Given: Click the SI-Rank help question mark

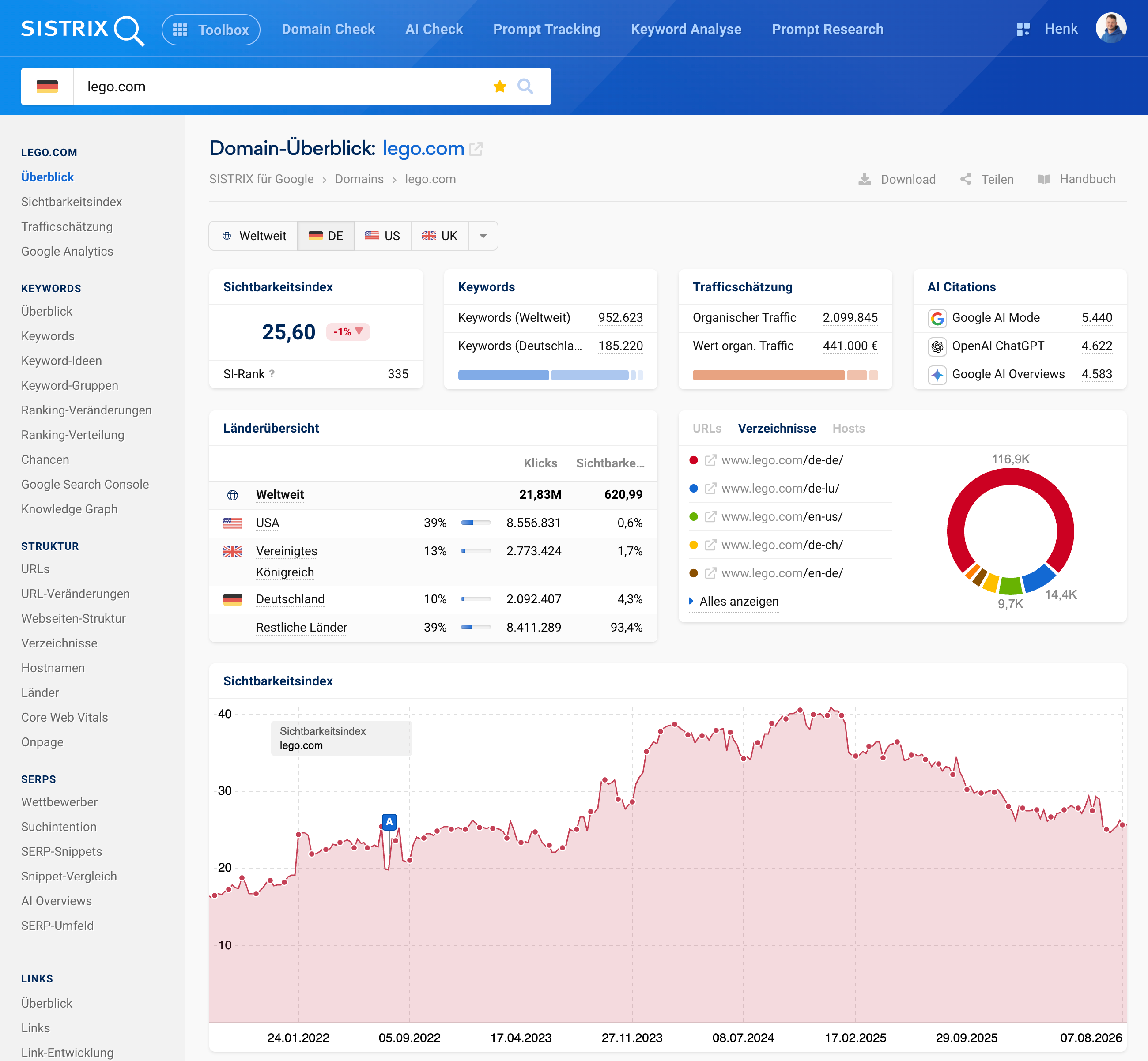Looking at the screenshot, I should (272, 374).
